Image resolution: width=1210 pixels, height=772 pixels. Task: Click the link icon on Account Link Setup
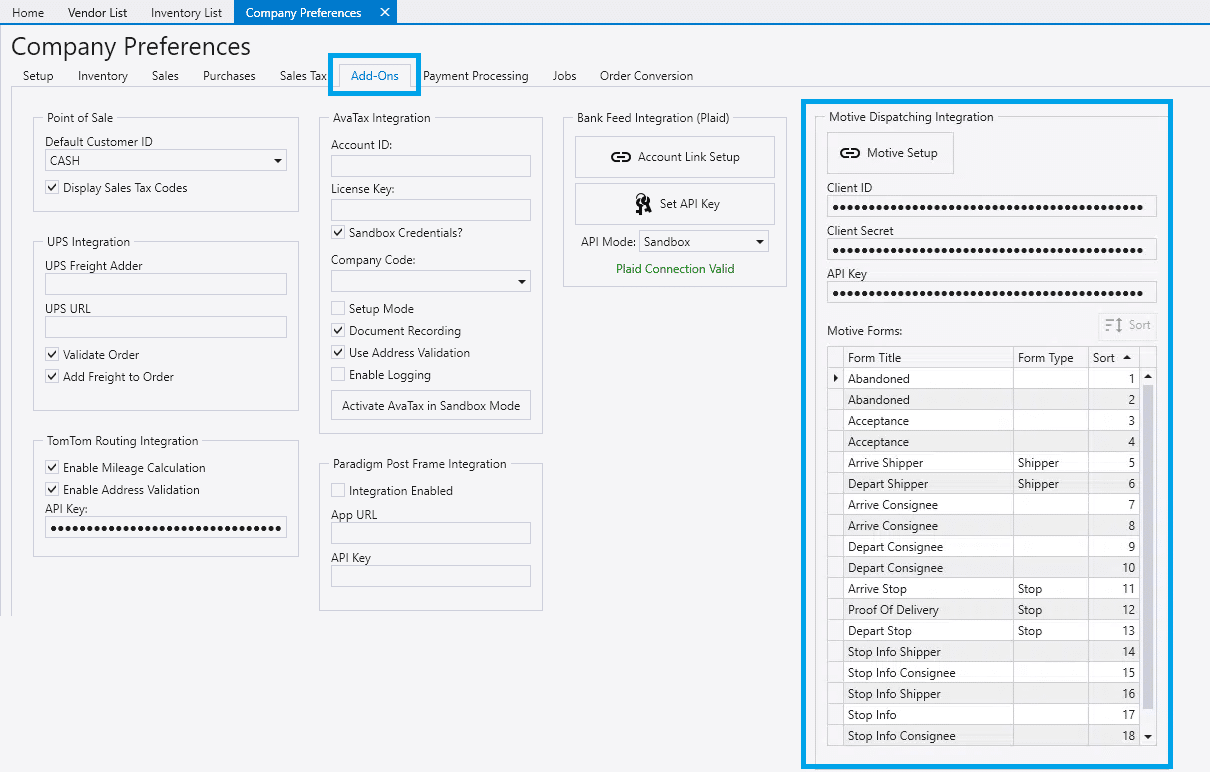[x=620, y=157]
